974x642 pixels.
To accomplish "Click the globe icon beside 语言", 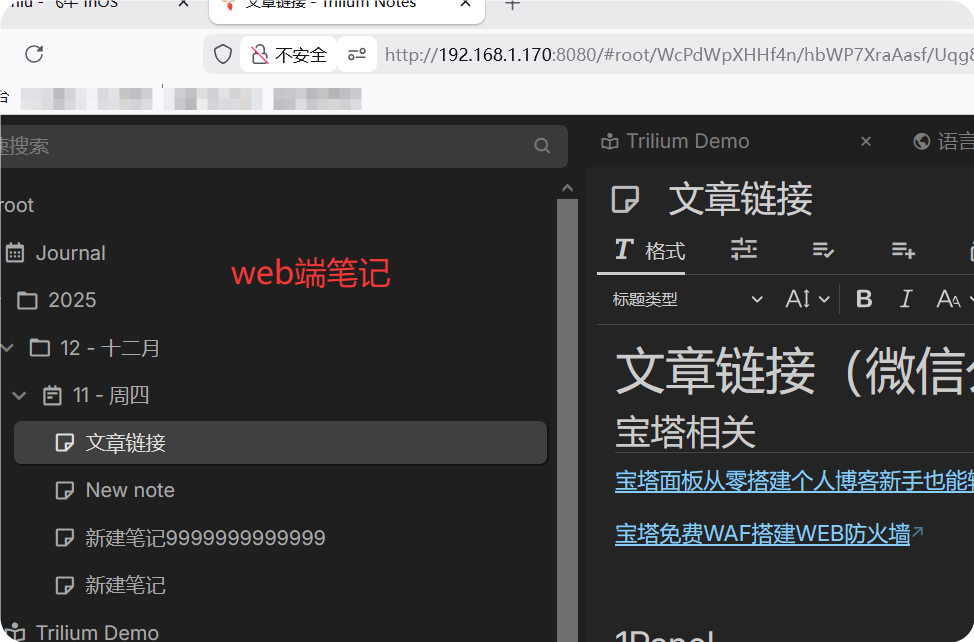I will pyautogui.click(x=921, y=141).
